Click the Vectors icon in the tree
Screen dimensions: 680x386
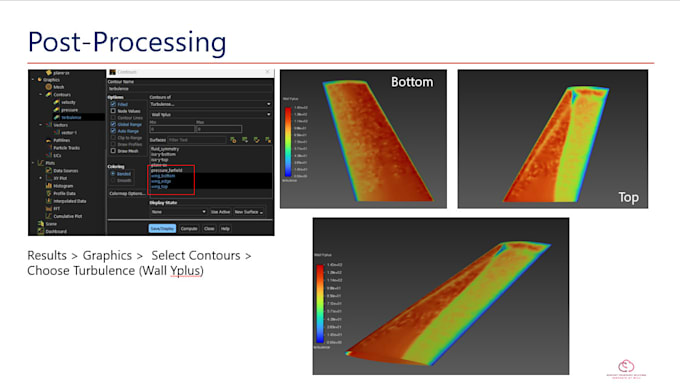49,125
